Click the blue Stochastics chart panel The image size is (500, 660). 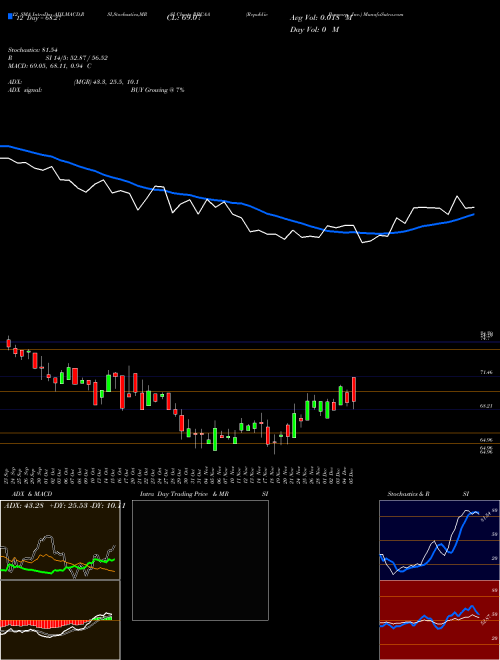pyautogui.click(x=439, y=540)
